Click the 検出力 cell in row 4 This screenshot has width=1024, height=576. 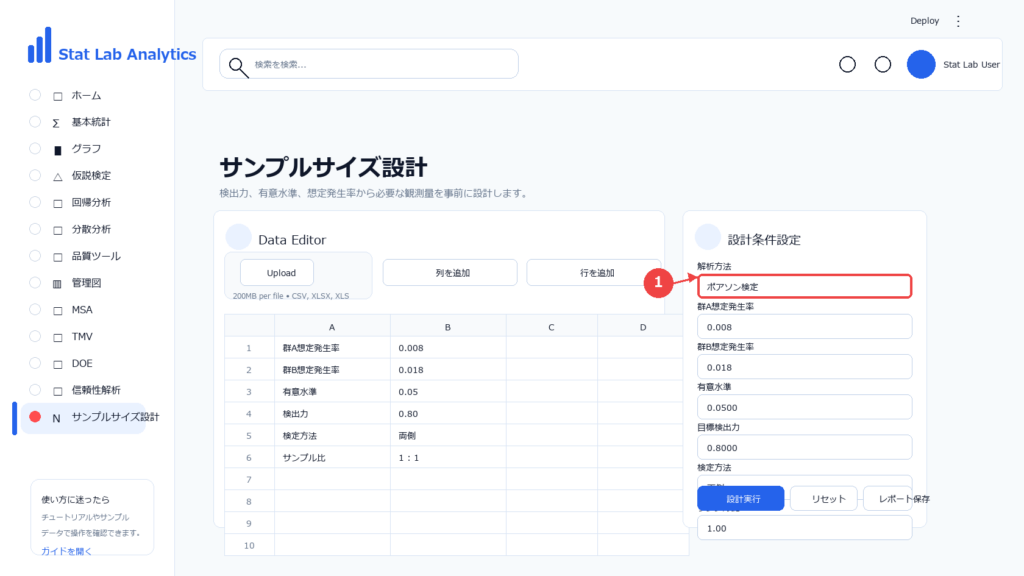pos(332,413)
